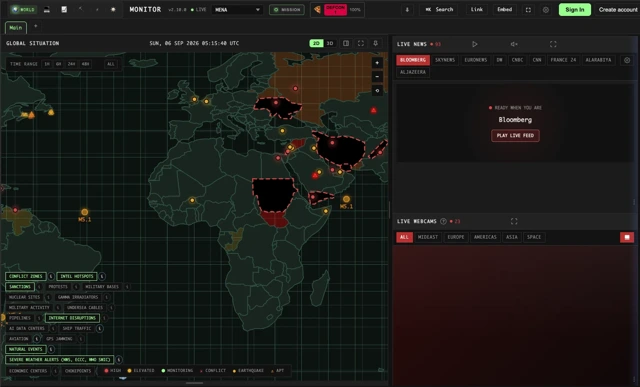Toggle the Natural Events layer
640x387 pixels.
point(26,349)
